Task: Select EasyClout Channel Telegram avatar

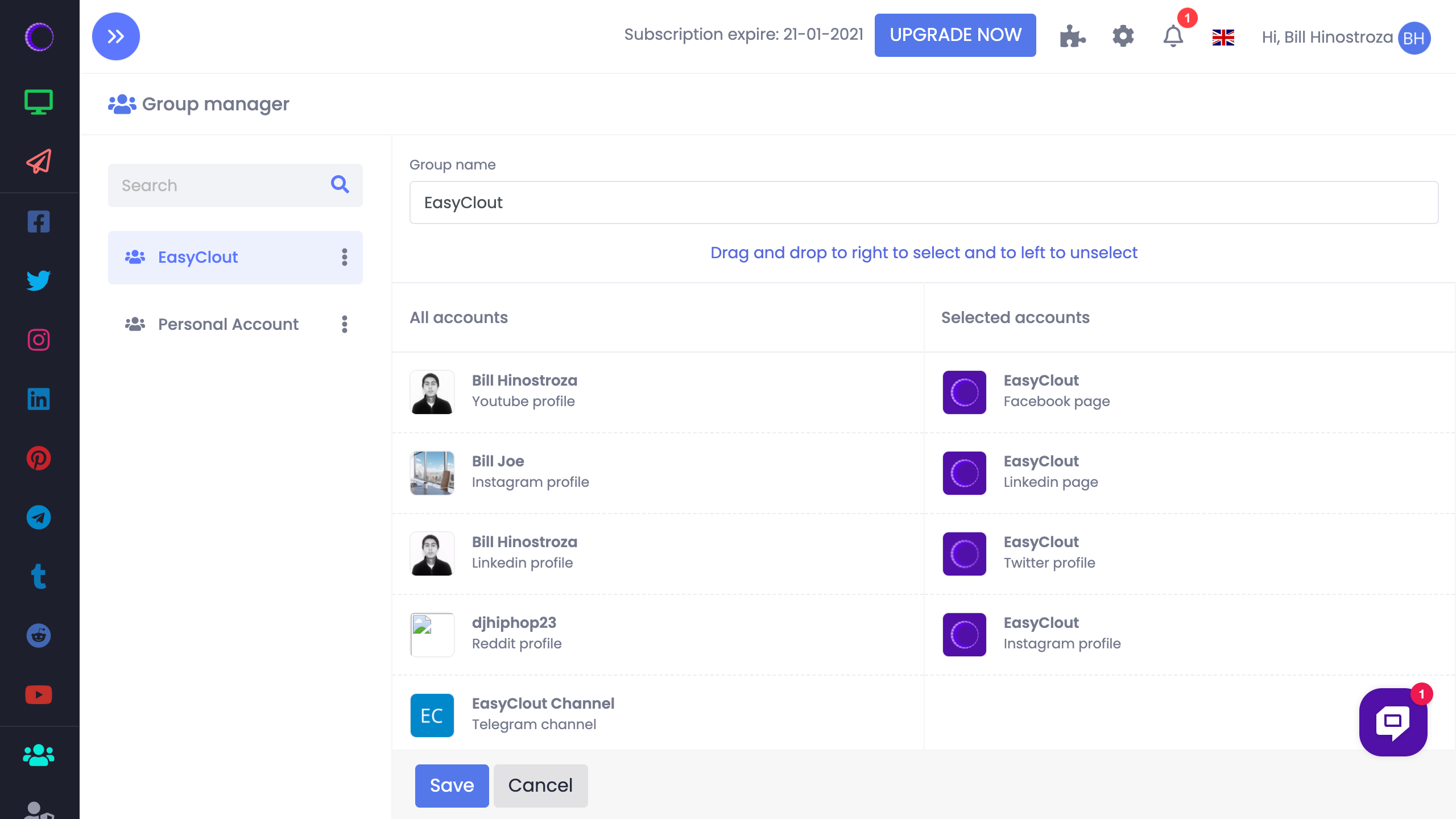Action: [432, 715]
